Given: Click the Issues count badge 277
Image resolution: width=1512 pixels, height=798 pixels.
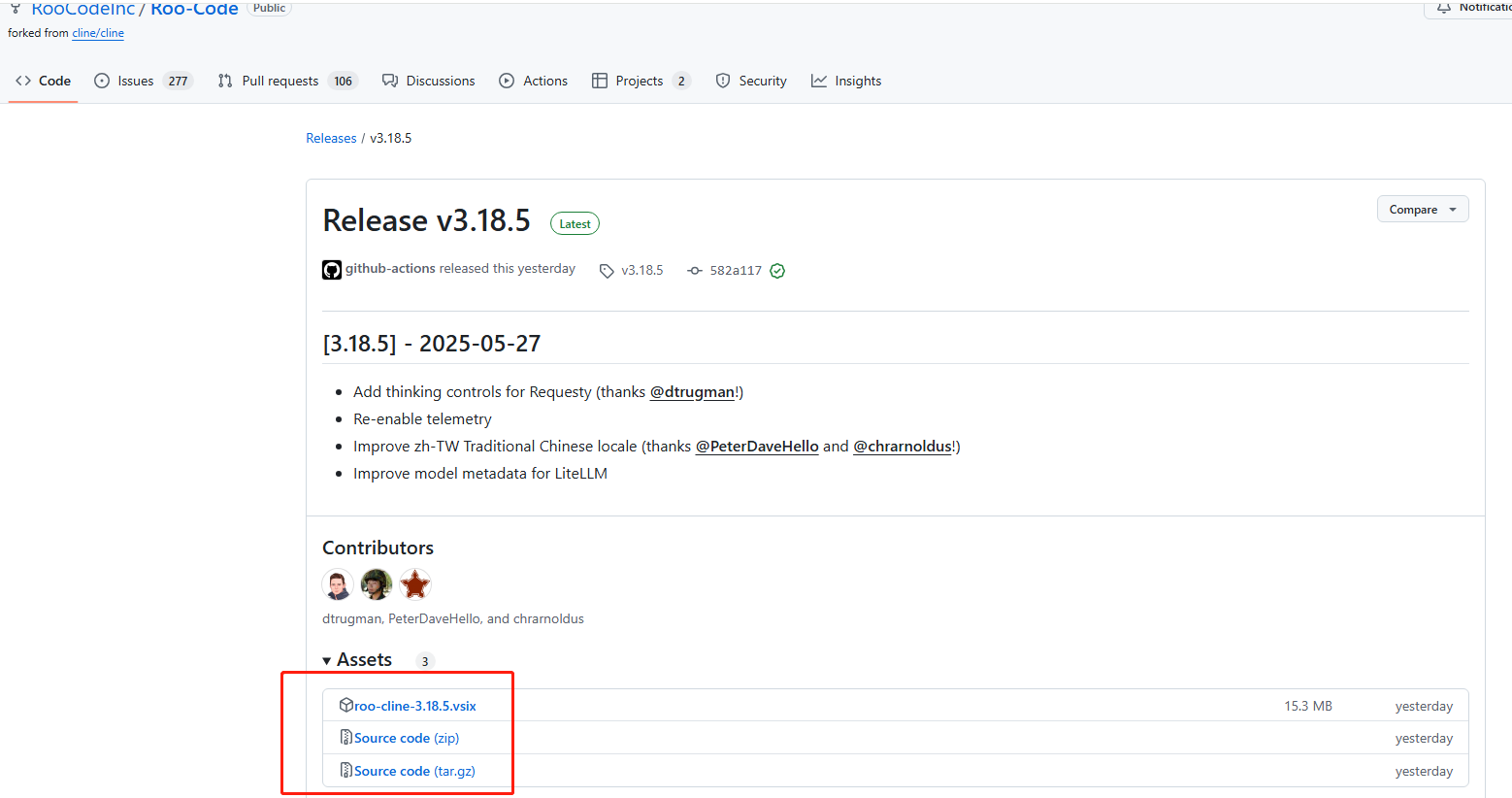Looking at the screenshot, I should 178,82.
